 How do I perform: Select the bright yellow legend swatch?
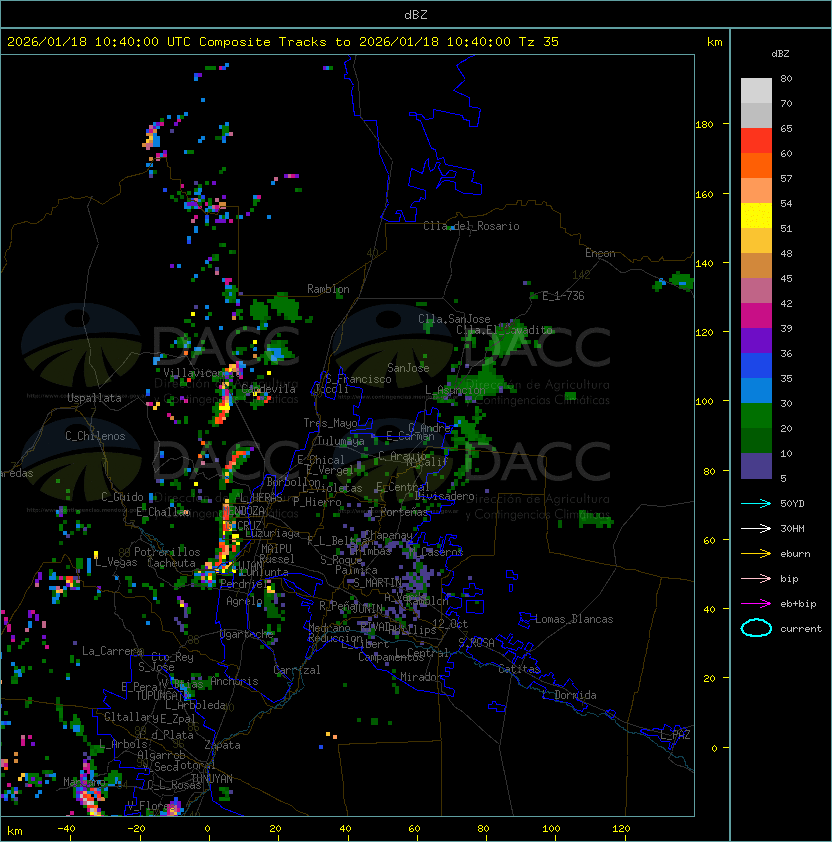pos(756,216)
